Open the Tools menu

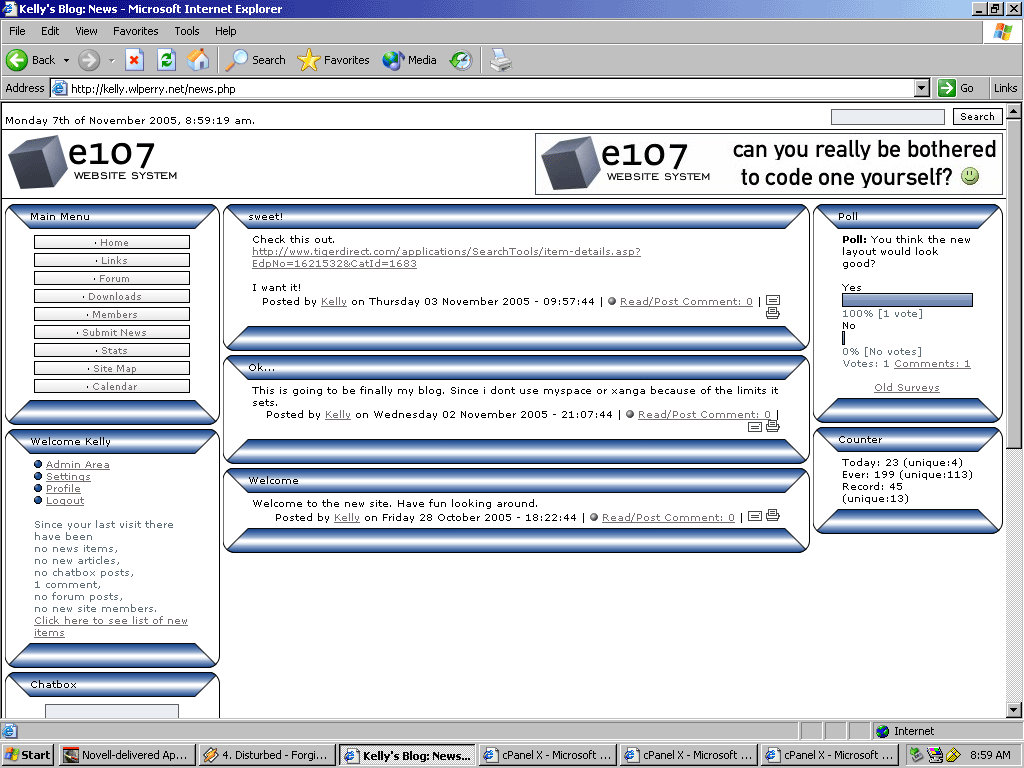click(x=186, y=31)
